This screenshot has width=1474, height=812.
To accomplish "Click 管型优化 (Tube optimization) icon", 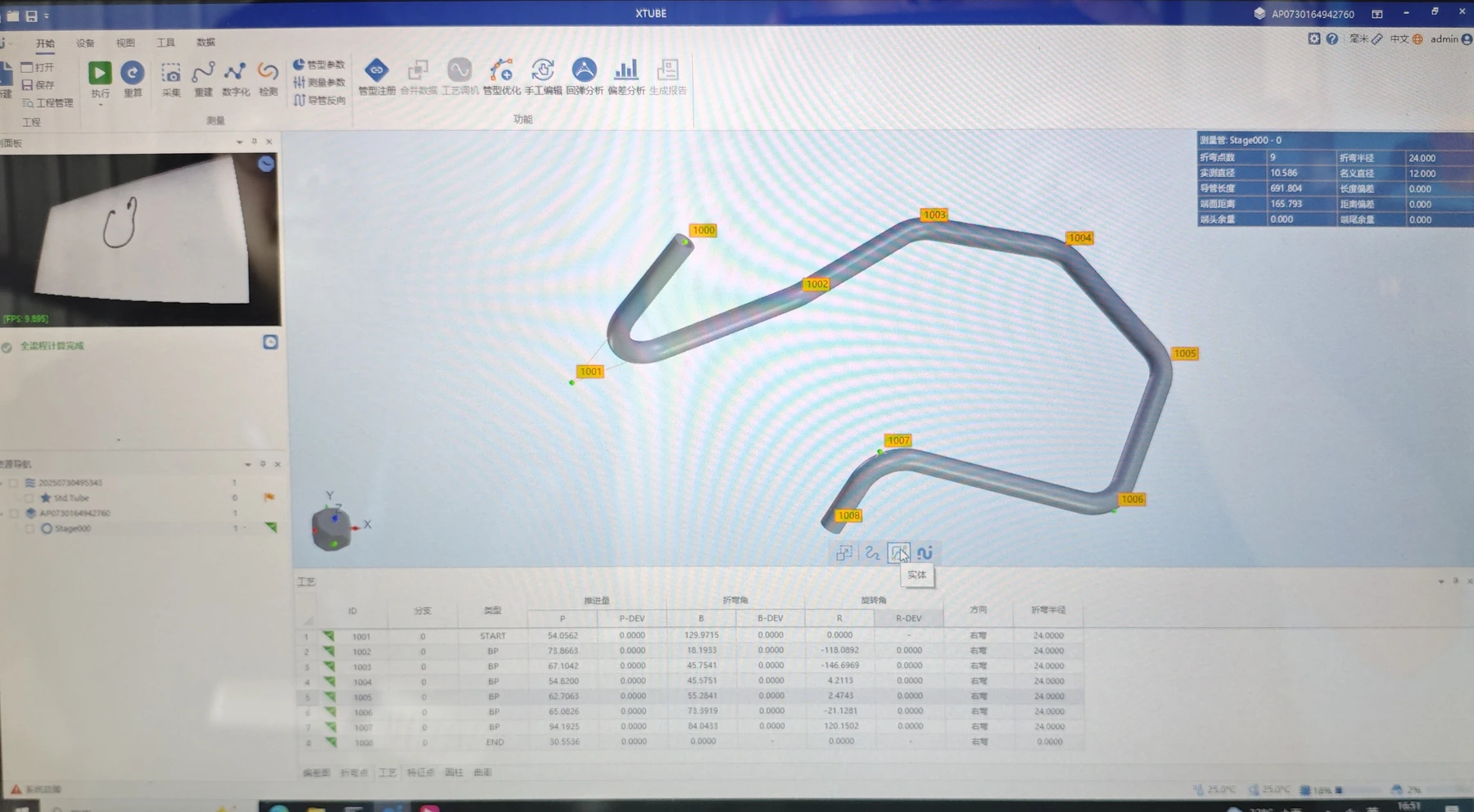I will tap(501, 71).
